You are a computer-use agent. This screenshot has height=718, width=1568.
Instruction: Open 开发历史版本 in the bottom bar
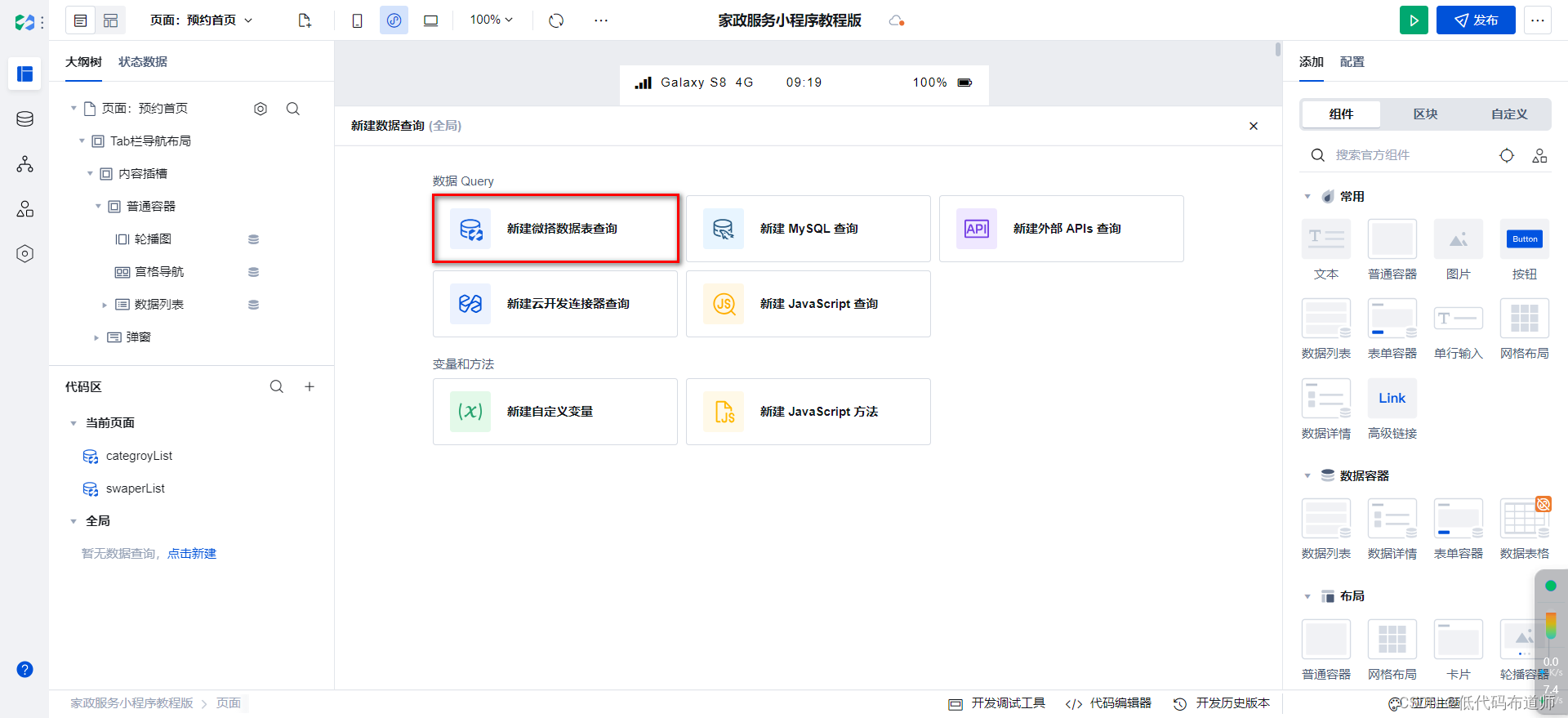pyautogui.click(x=1222, y=703)
